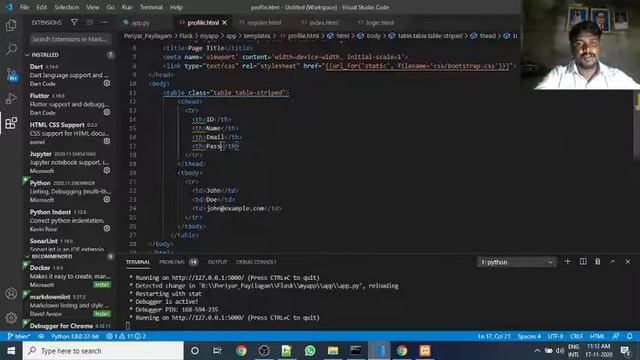Open the gear for the Python extension
640x360 pixels.
(x=107, y=199)
